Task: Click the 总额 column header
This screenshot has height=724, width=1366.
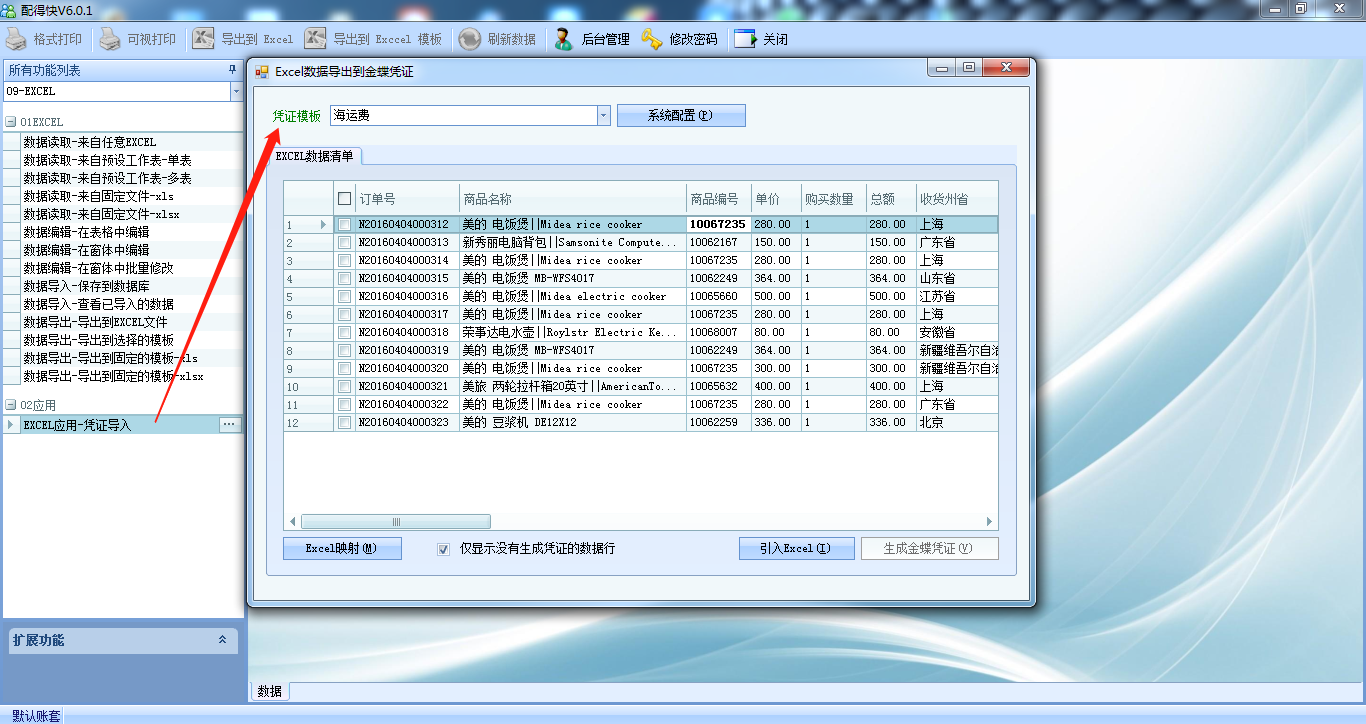Action: click(x=891, y=199)
